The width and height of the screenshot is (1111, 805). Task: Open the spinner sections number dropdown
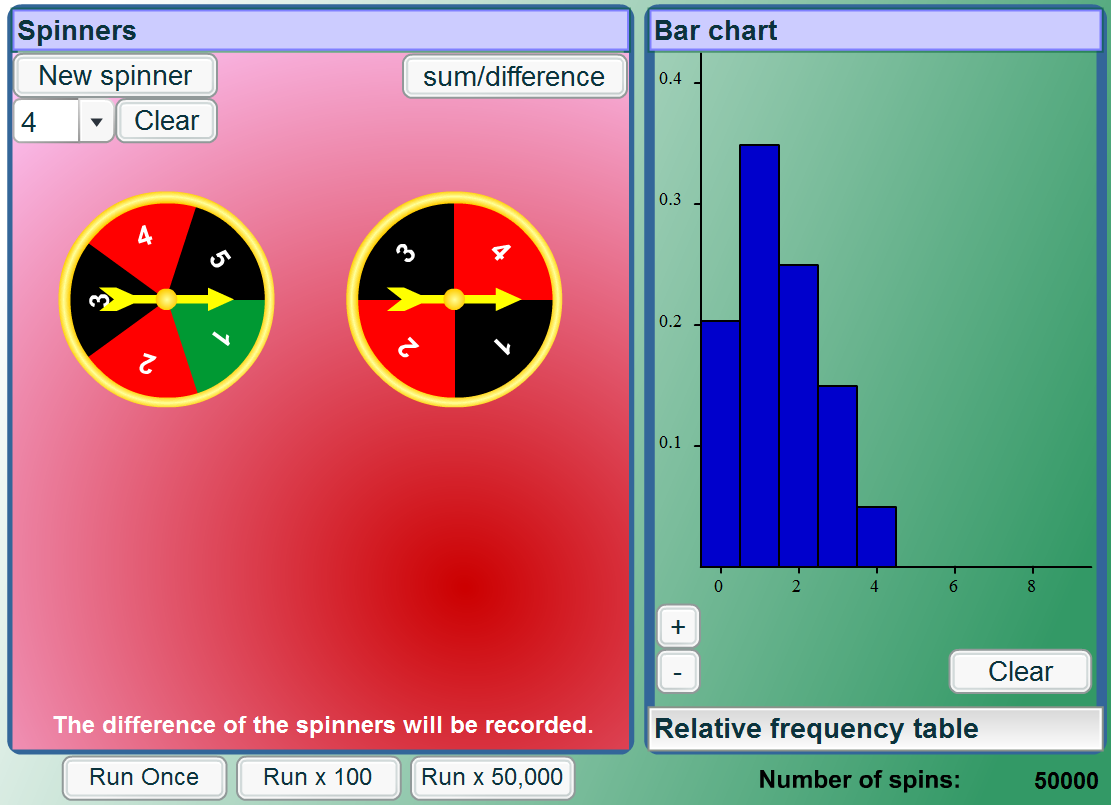coord(95,120)
